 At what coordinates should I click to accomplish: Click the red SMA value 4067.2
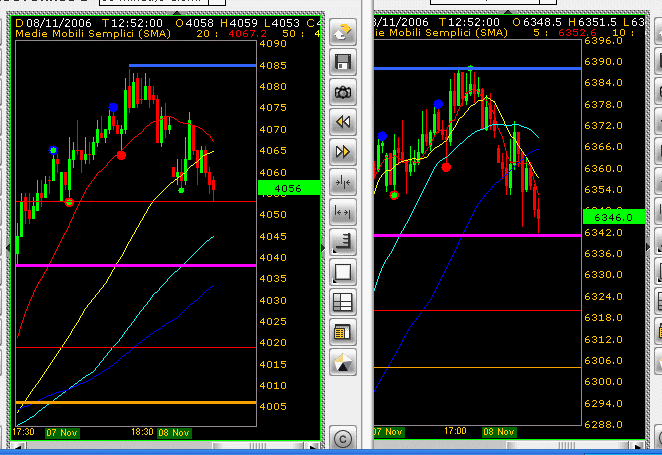pos(247,33)
